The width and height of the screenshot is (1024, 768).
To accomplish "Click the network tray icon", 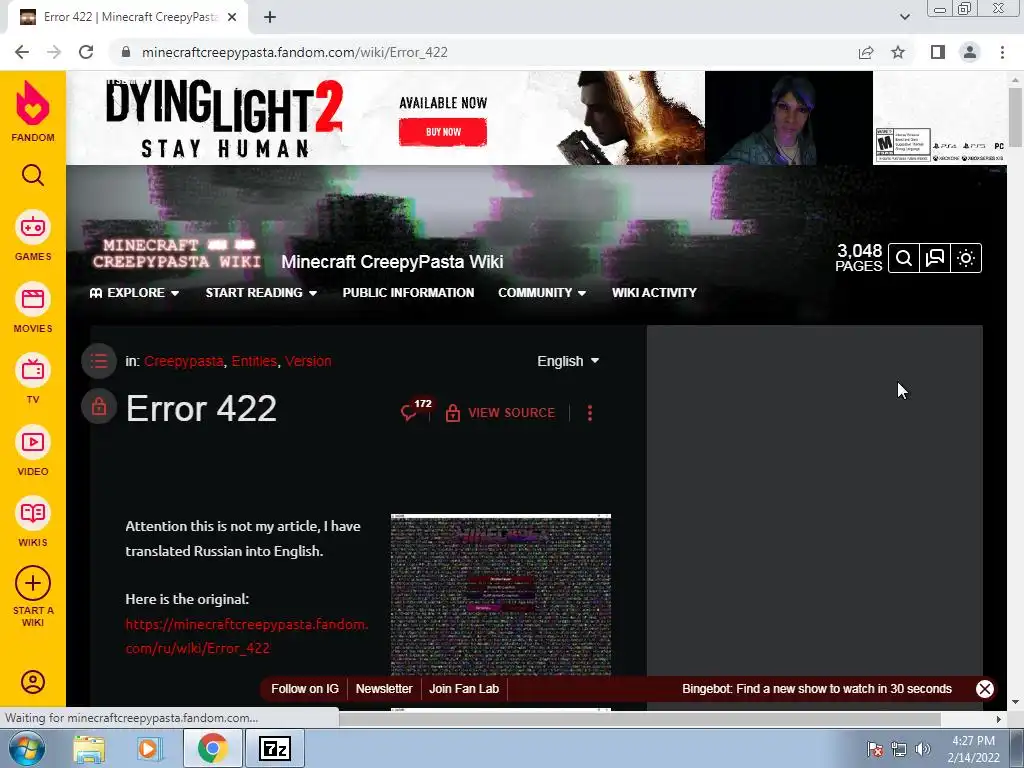I will 899,750.
